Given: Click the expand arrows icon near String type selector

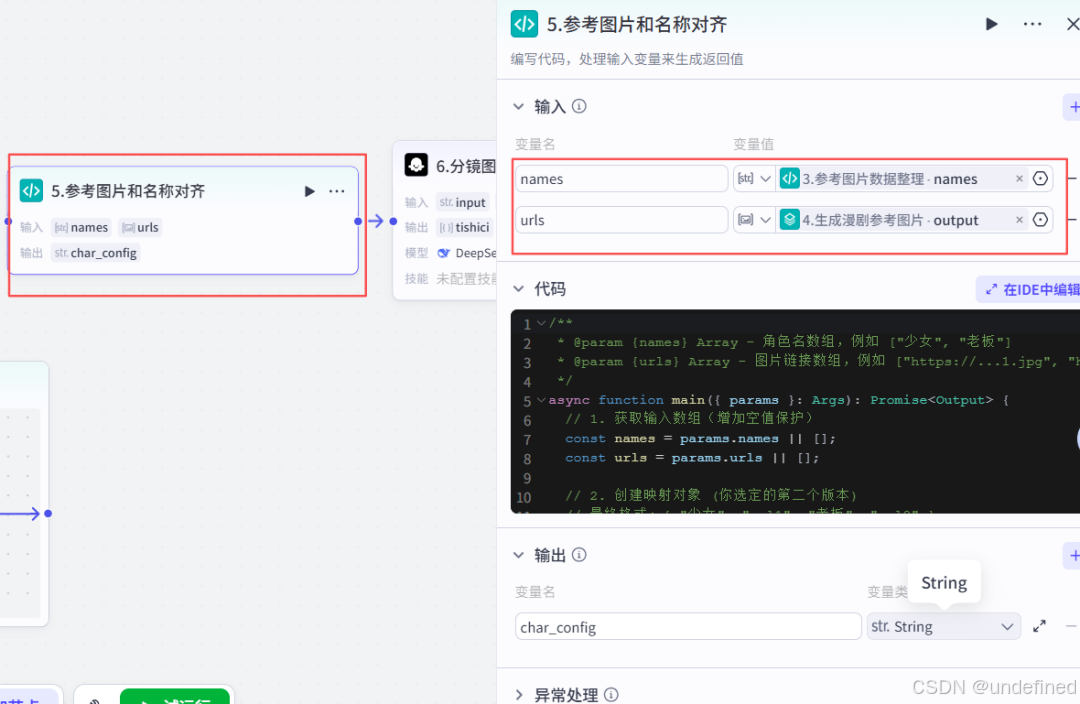Looking at the screenshot, I should [1039, 626].
